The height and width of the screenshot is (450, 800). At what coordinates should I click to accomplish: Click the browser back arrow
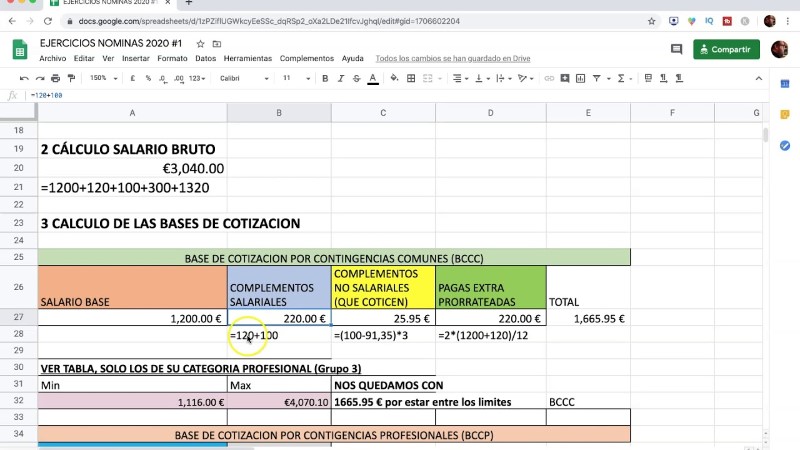click(x=12, y=21)
